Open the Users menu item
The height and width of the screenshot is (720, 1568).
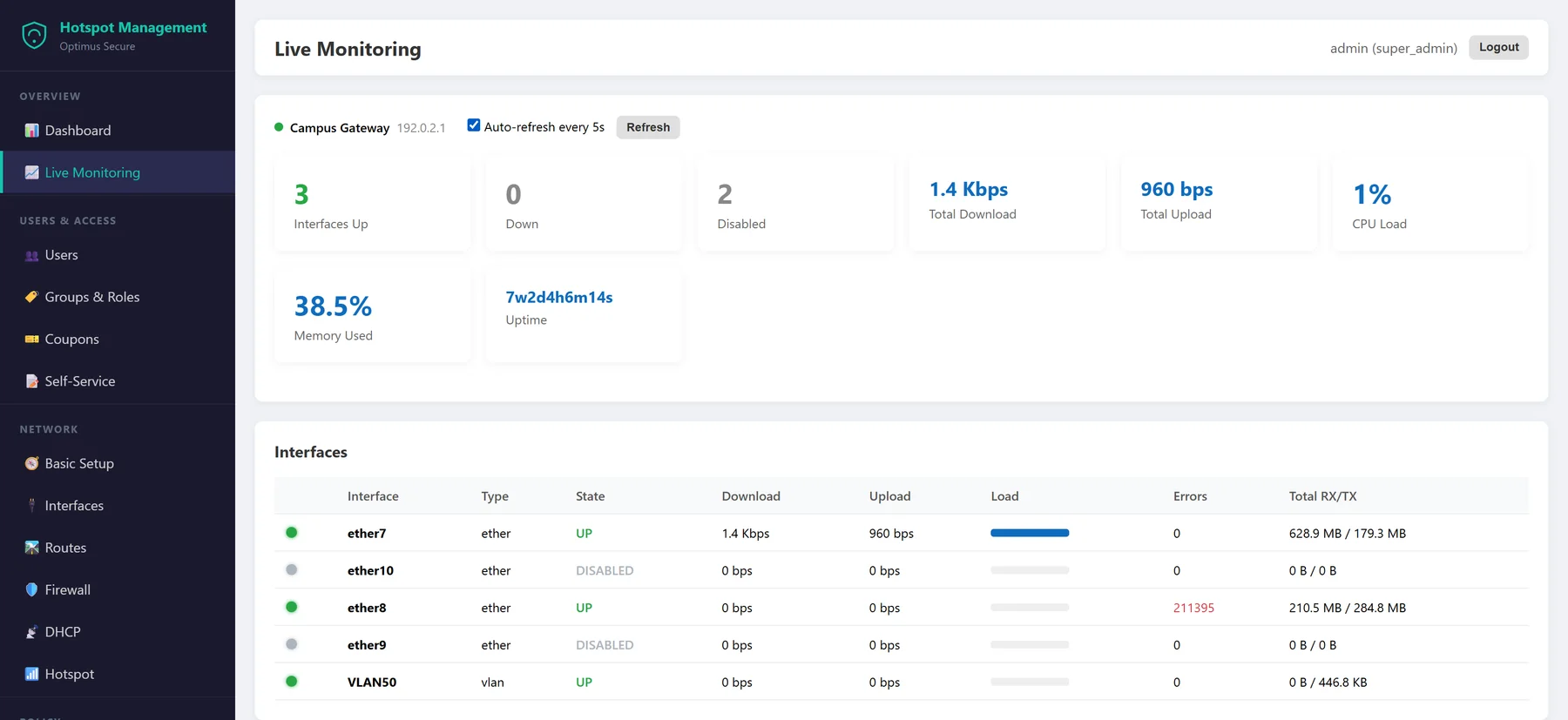(x=118, y=255)
